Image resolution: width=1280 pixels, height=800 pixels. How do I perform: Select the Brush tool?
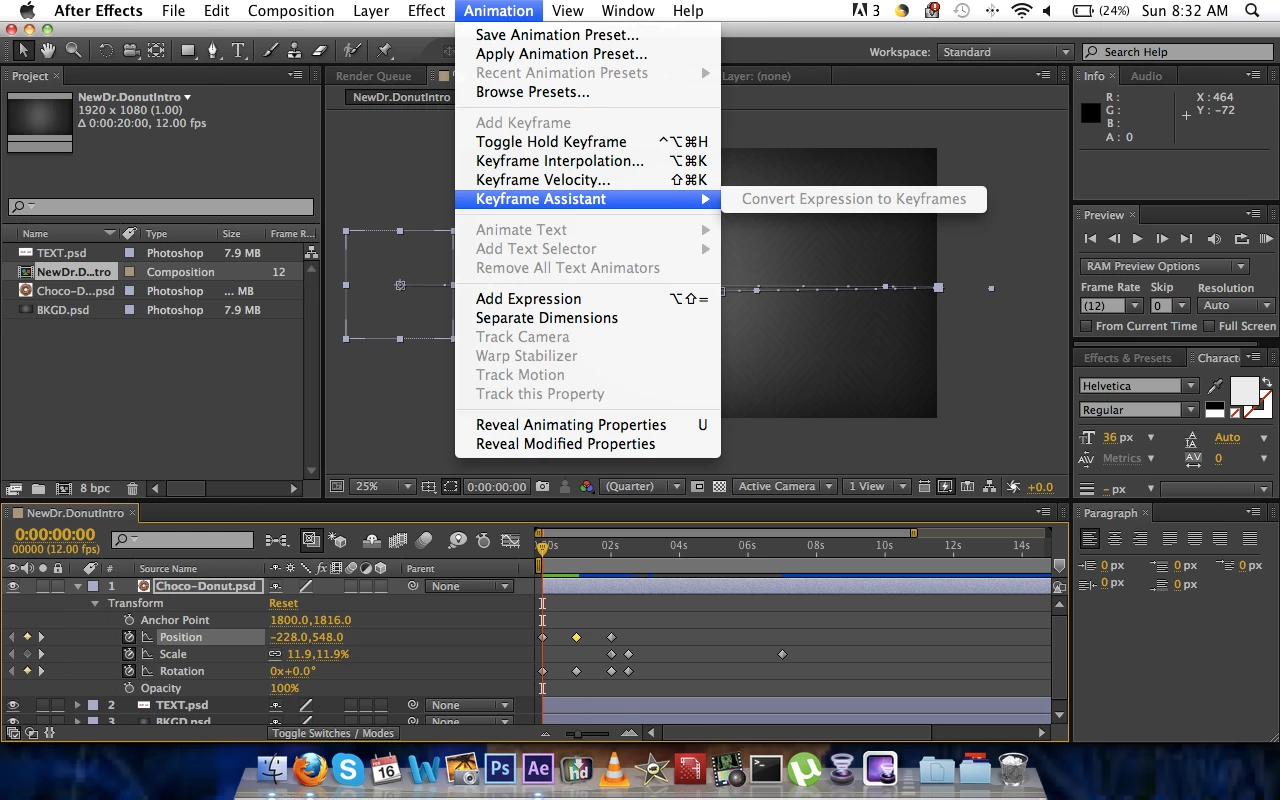pyautogui.click(x=270, y=50)
